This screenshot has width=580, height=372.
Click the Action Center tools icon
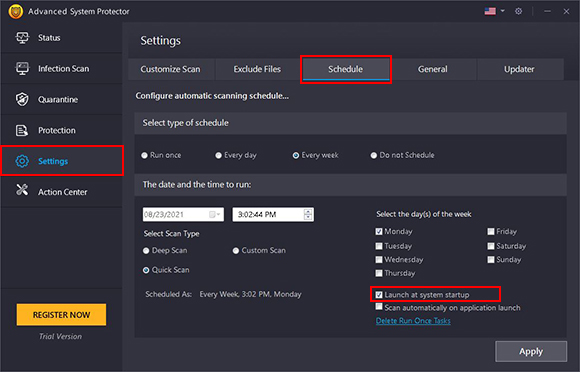(22, 190)
